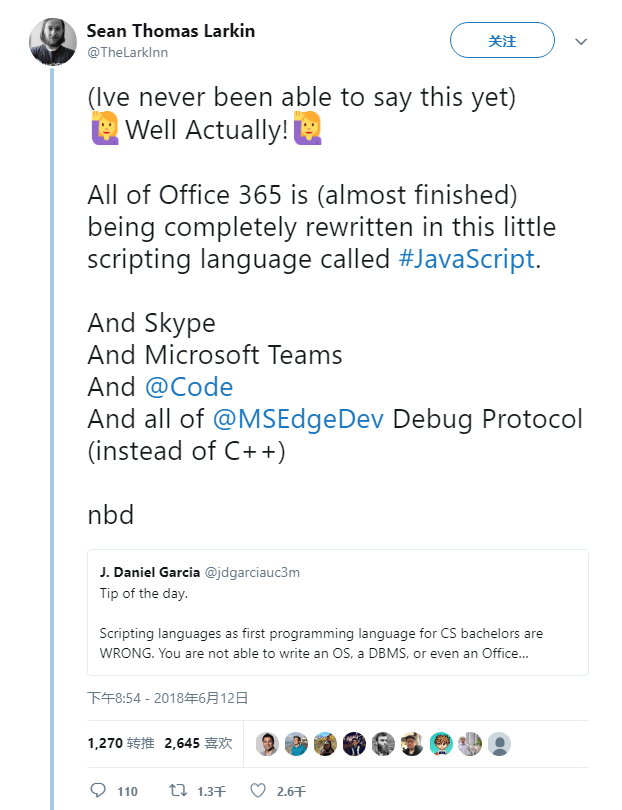Click the black-and-white liker avatar
622x810 pixels.
[x=383, y=743]
